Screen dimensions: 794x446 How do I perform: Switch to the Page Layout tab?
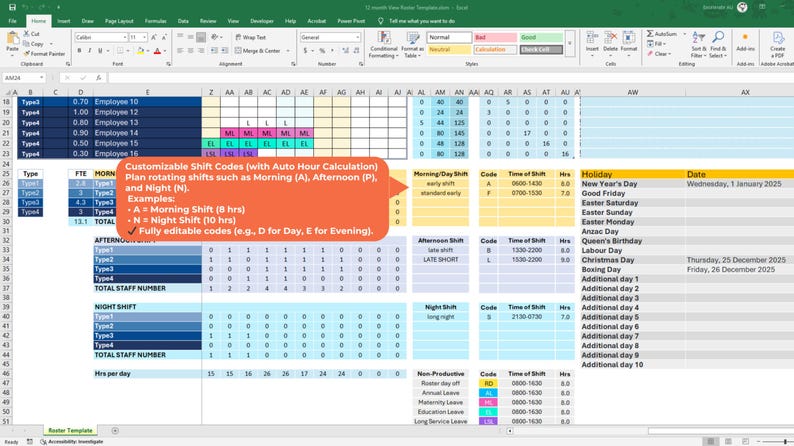point(119,21)
